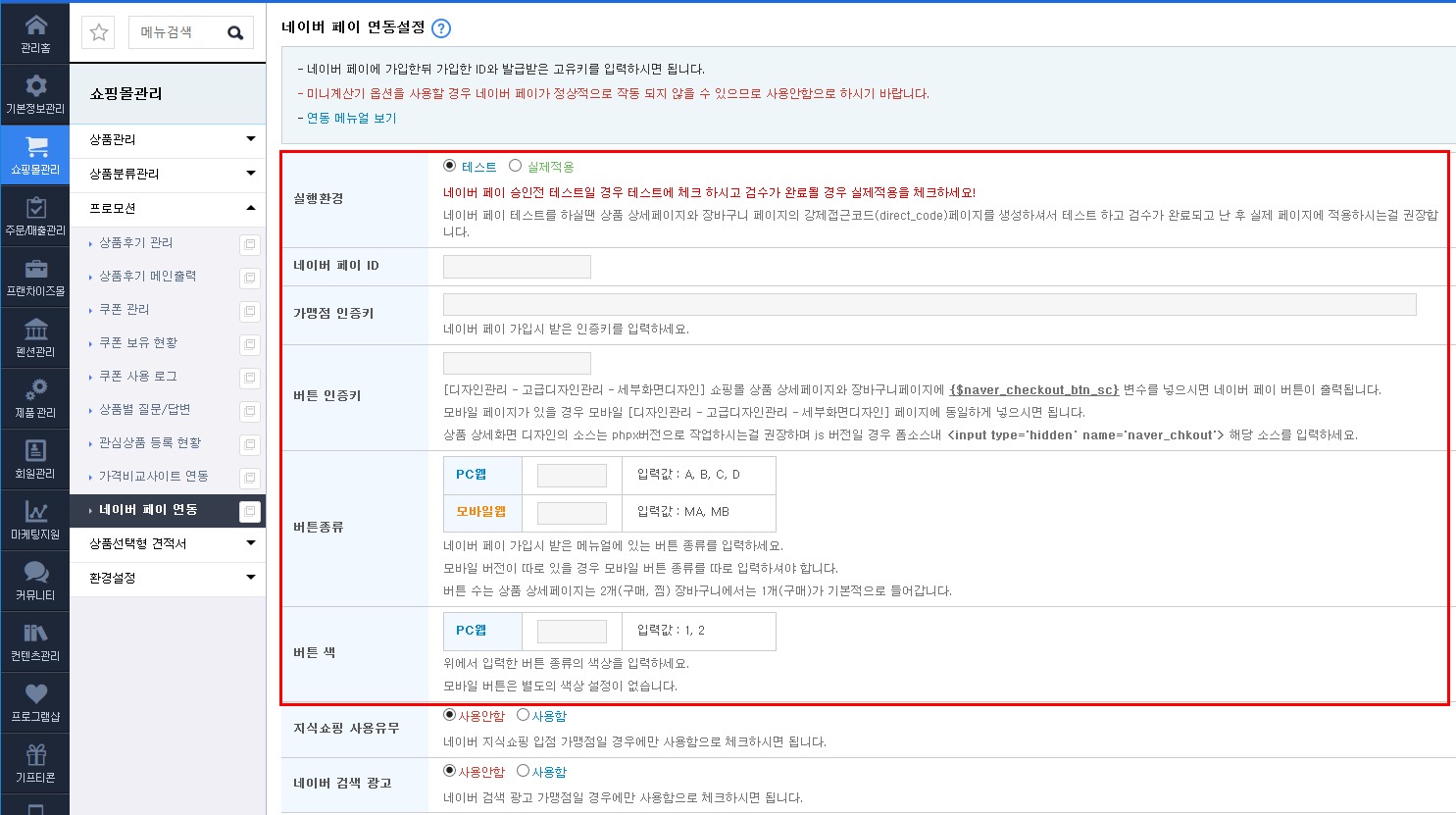Click the 메뉴검색 search field
The height and width of the screenshot is (815, 1456).
point(176,32)
